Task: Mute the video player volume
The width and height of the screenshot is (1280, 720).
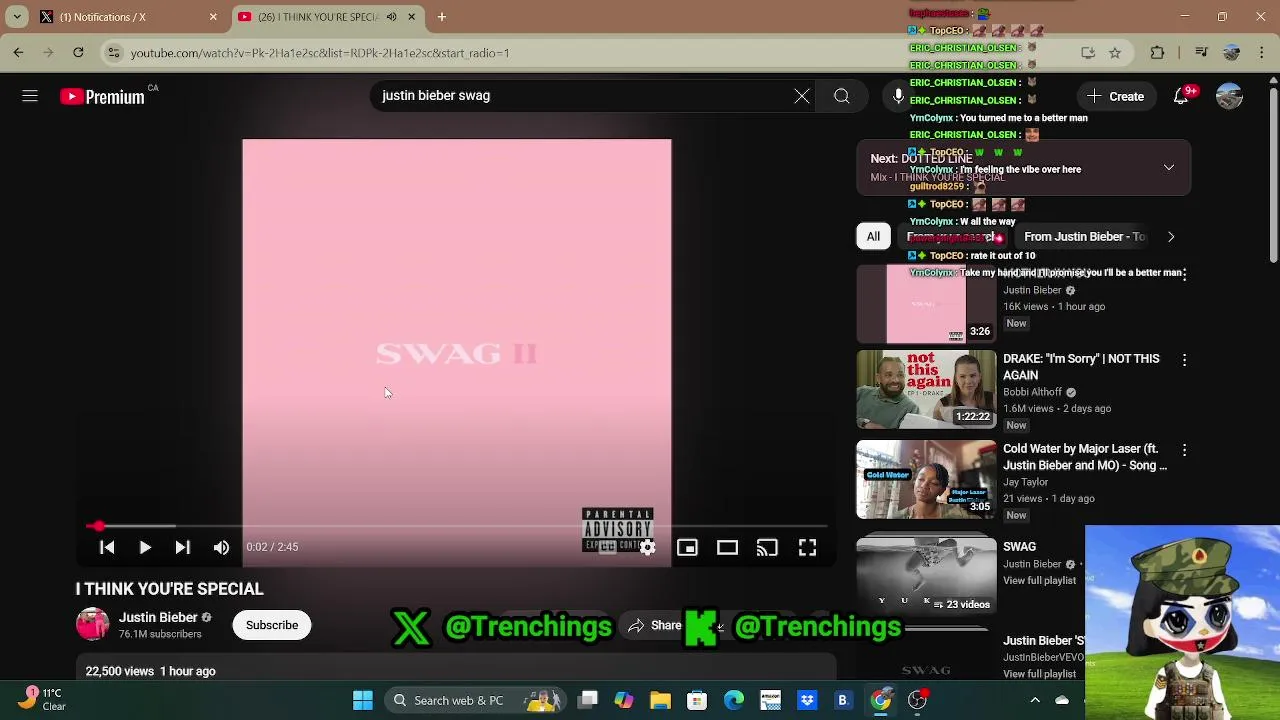Action: click(221, 547)
